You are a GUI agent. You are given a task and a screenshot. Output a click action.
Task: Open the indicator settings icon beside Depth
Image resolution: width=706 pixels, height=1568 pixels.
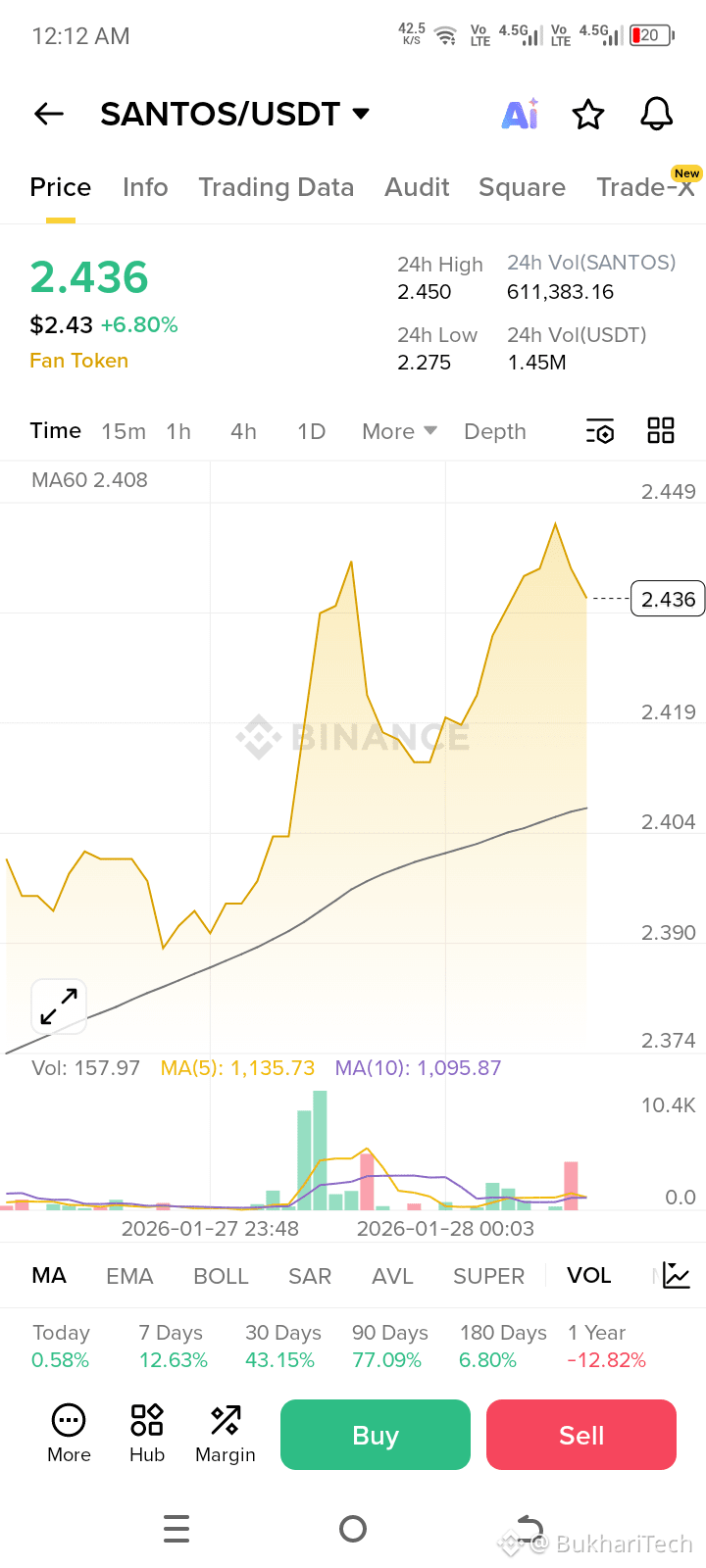[599, 430]
